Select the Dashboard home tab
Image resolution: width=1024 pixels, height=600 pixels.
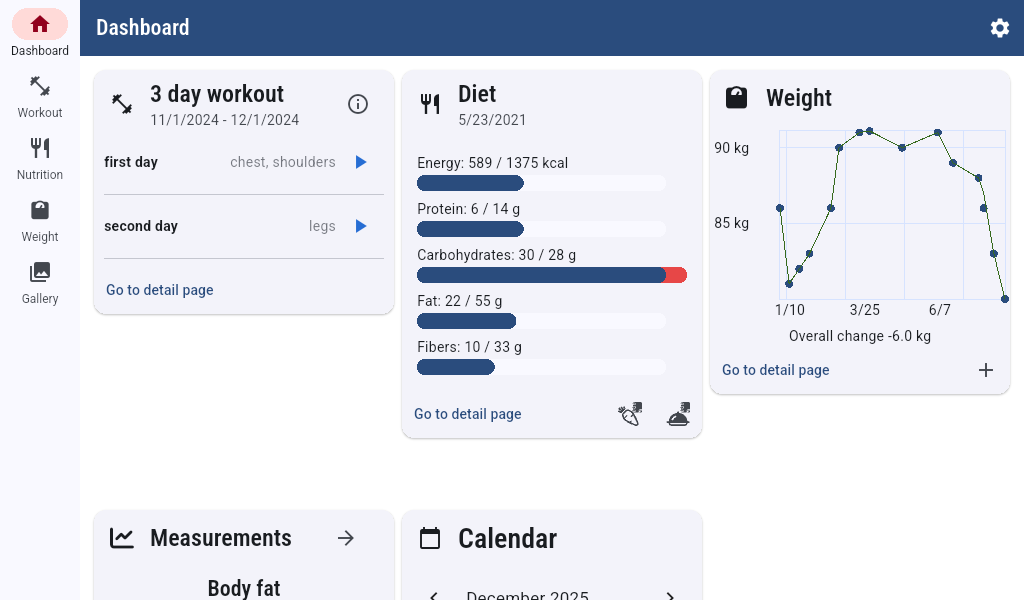tap(40, 33)
